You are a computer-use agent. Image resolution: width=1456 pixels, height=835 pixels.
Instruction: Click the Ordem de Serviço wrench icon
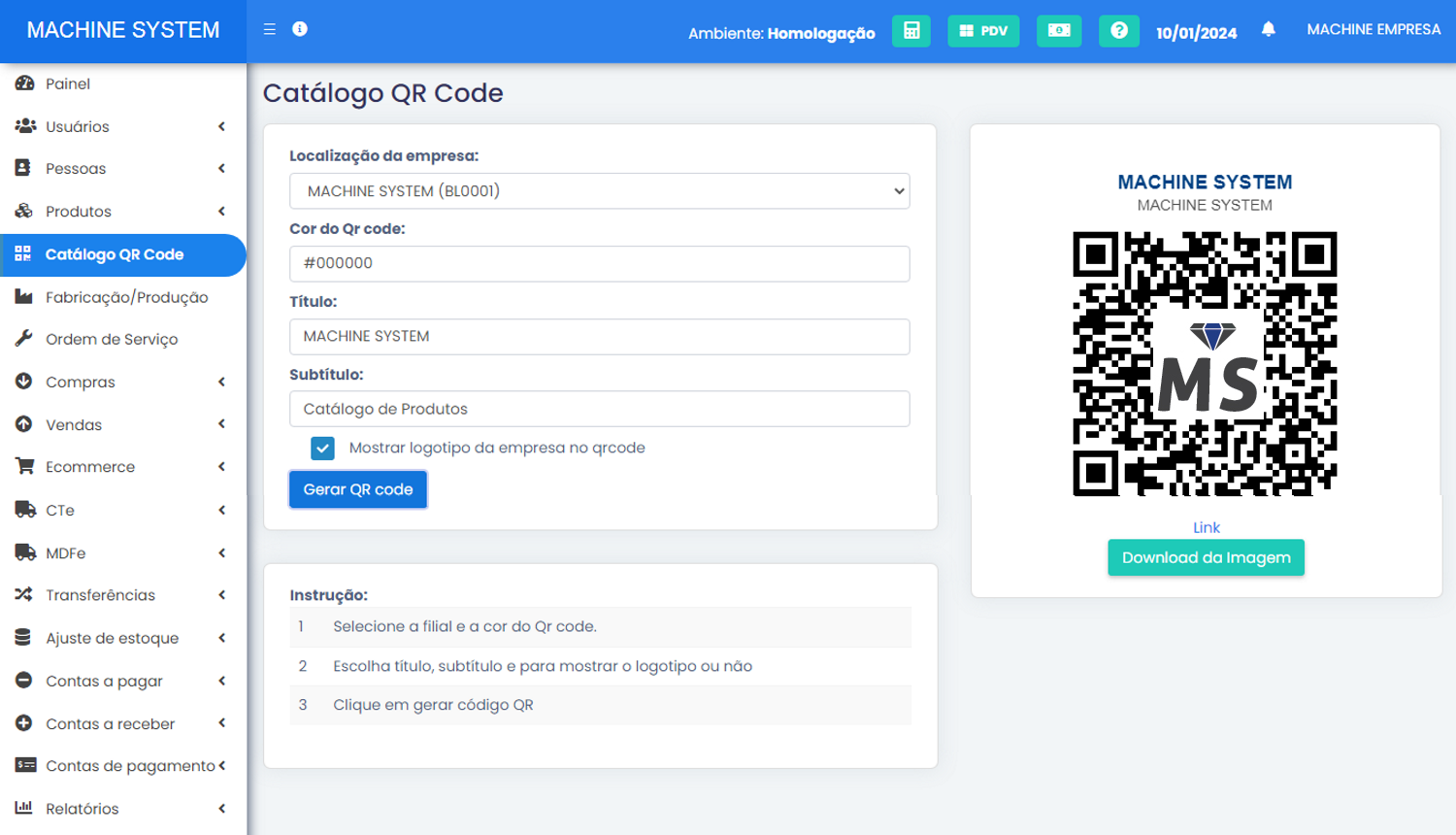point(24,339)
